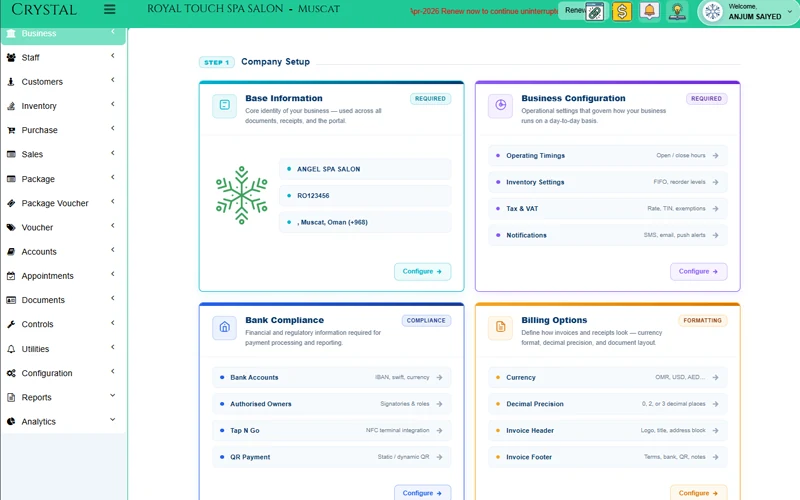Open the Bank Accounts row
This screenshot has width=800, height=500.
point(332,378)
